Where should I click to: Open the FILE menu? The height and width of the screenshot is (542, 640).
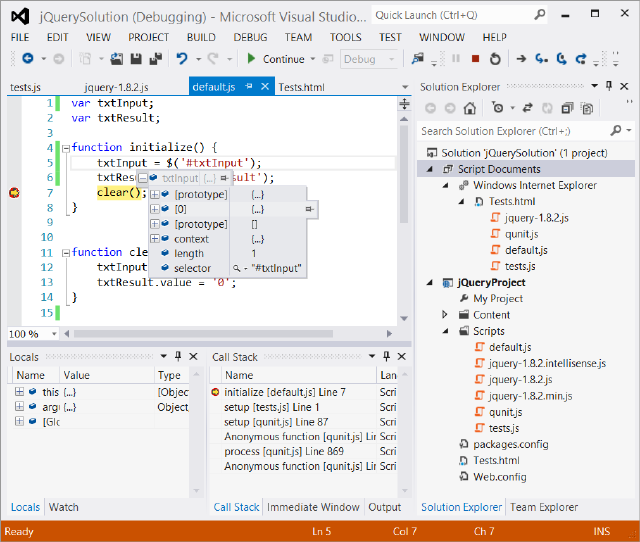coord(20,37)
